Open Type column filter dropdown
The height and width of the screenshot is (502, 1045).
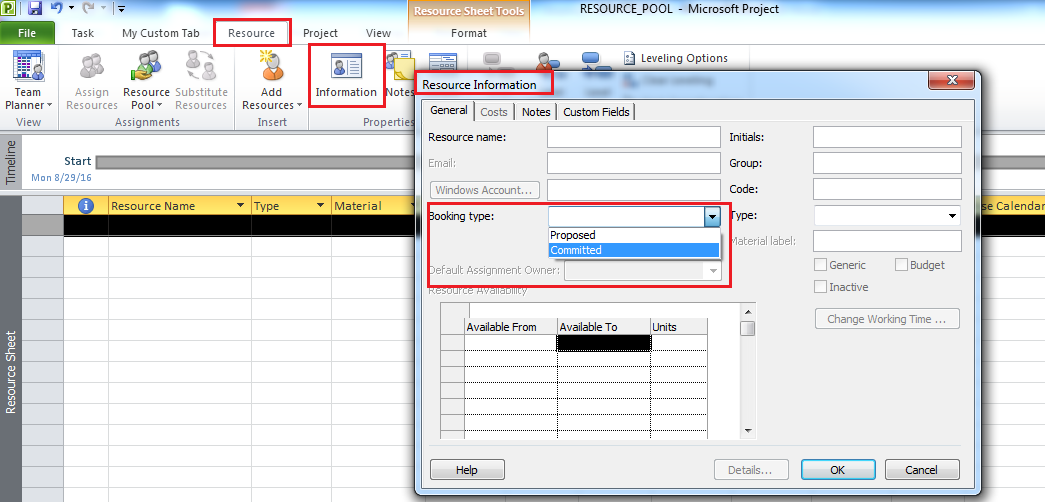coord(321,206)
